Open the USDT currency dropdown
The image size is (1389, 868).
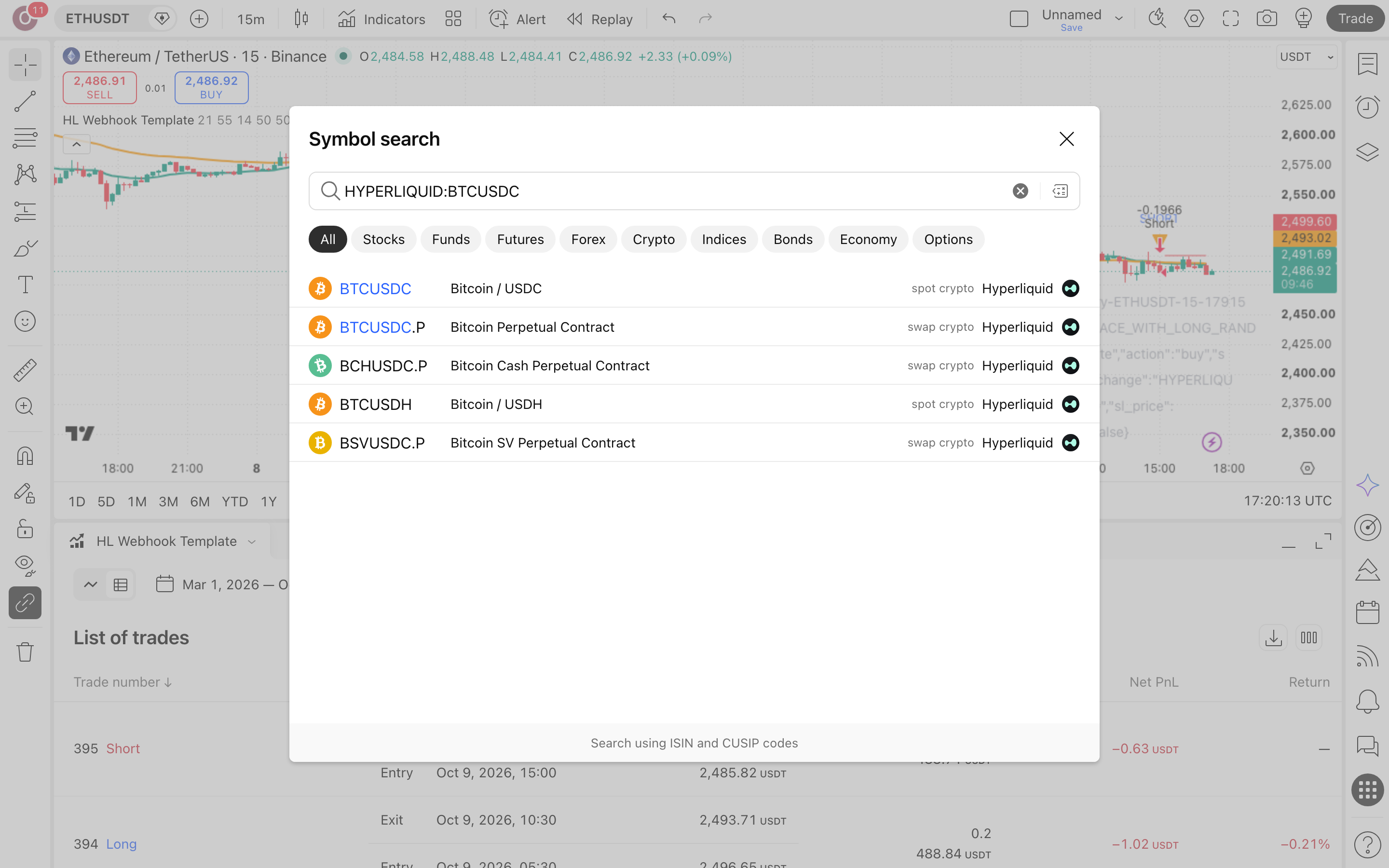pos(1307,57)
